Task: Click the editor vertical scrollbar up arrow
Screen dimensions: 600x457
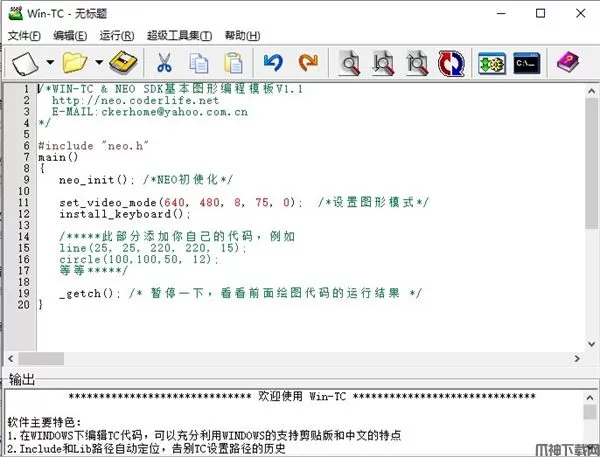Action: (x=592, y=91)
